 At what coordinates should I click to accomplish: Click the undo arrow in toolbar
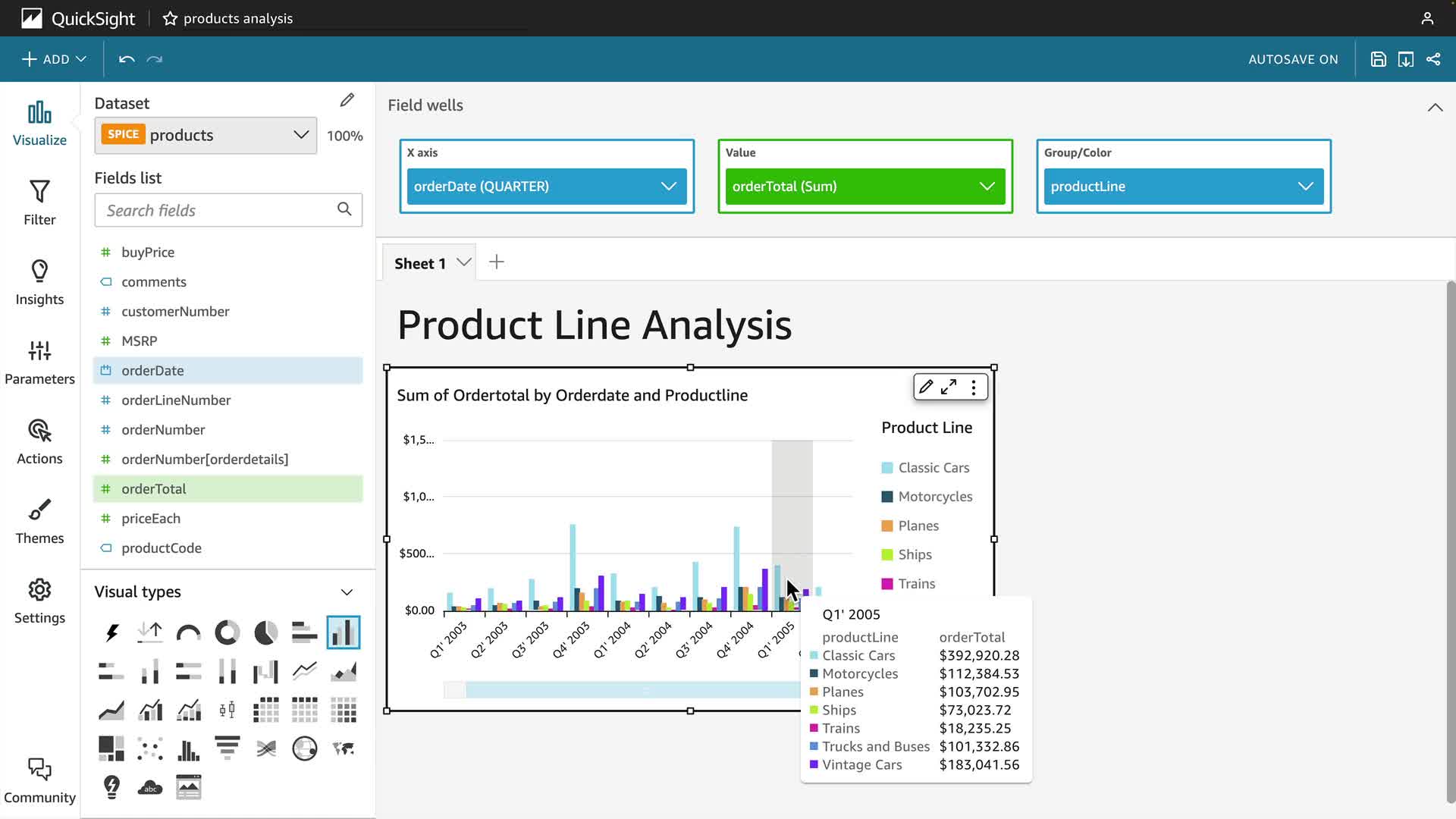(127, 59)
